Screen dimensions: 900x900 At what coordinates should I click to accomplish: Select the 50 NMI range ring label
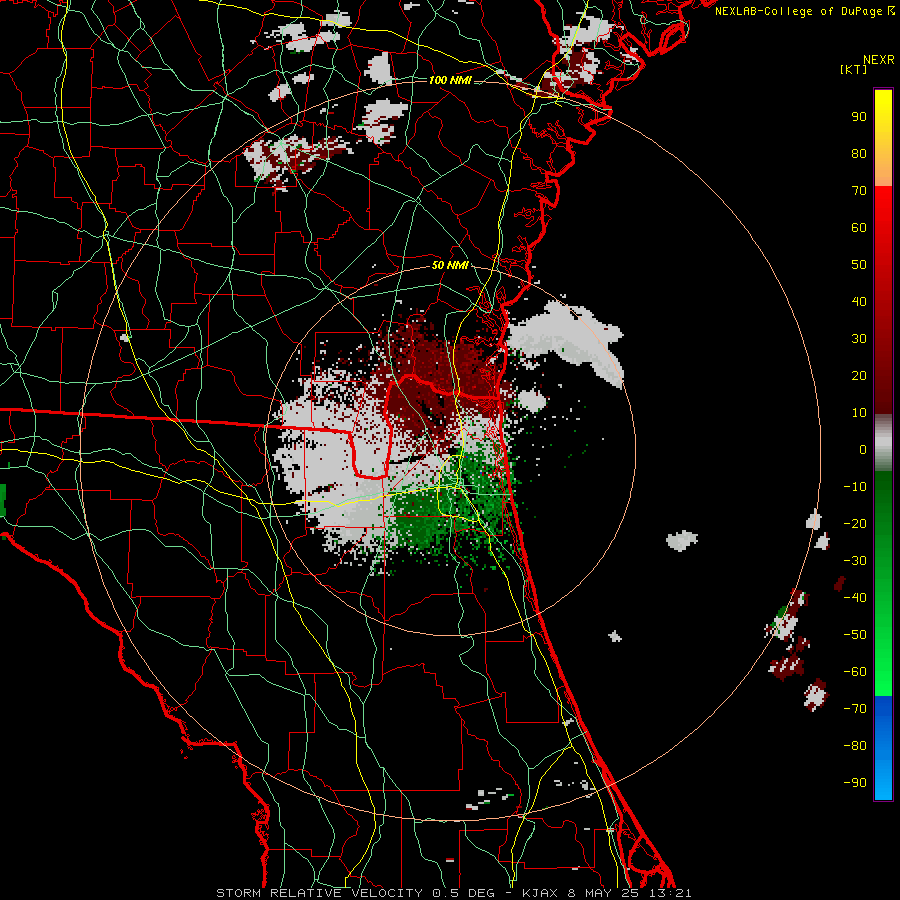pyautogui.click(x=450, y=265)
